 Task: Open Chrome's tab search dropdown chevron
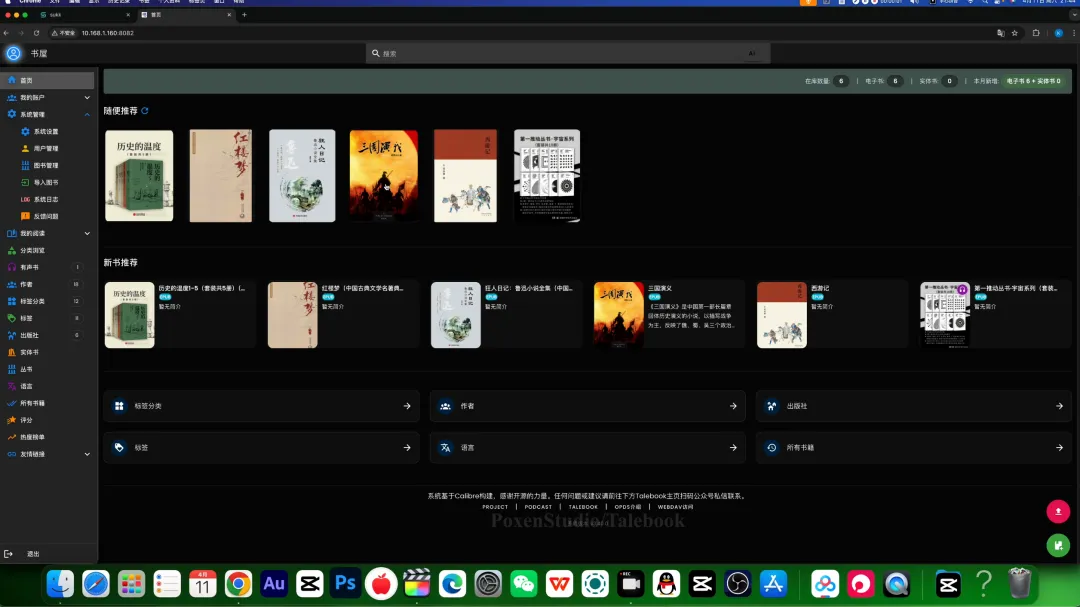point(1074,14)
